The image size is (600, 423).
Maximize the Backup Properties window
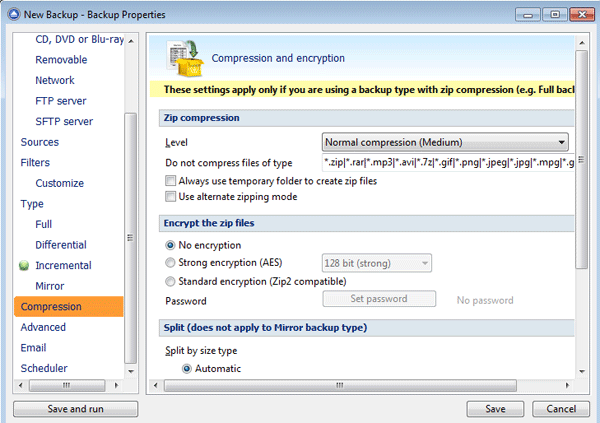tap(554, 15)
